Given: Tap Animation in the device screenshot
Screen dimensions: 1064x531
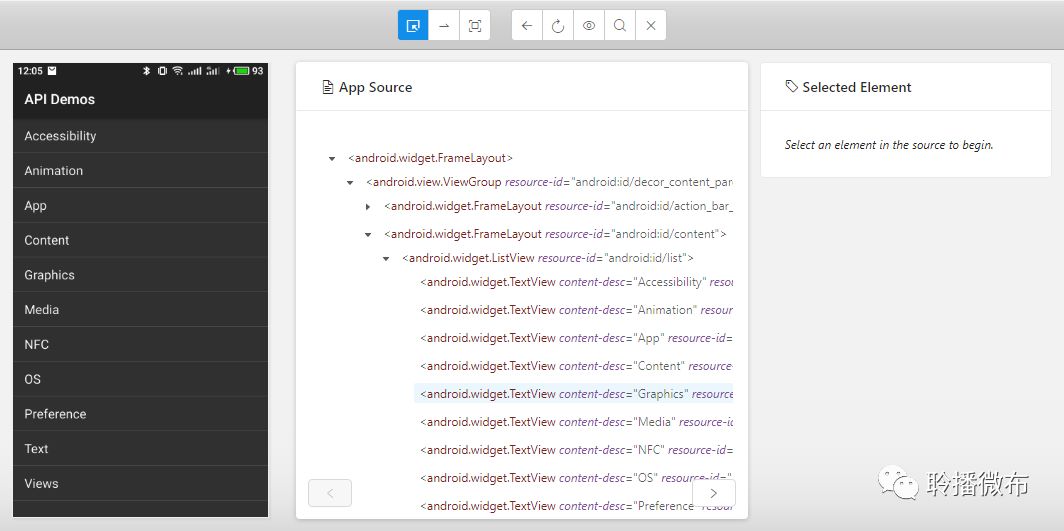Looking at the screenshot, I should coord(140,171).
